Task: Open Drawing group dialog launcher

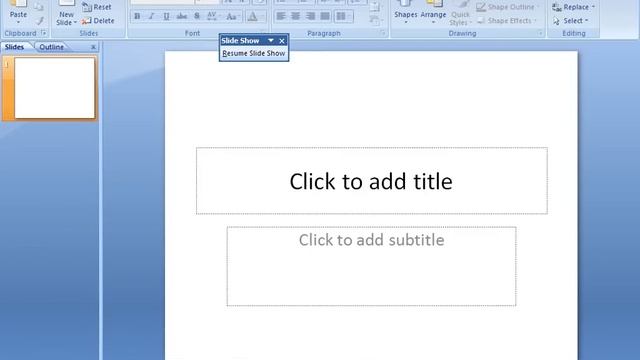Action: [x=540, y=33]
